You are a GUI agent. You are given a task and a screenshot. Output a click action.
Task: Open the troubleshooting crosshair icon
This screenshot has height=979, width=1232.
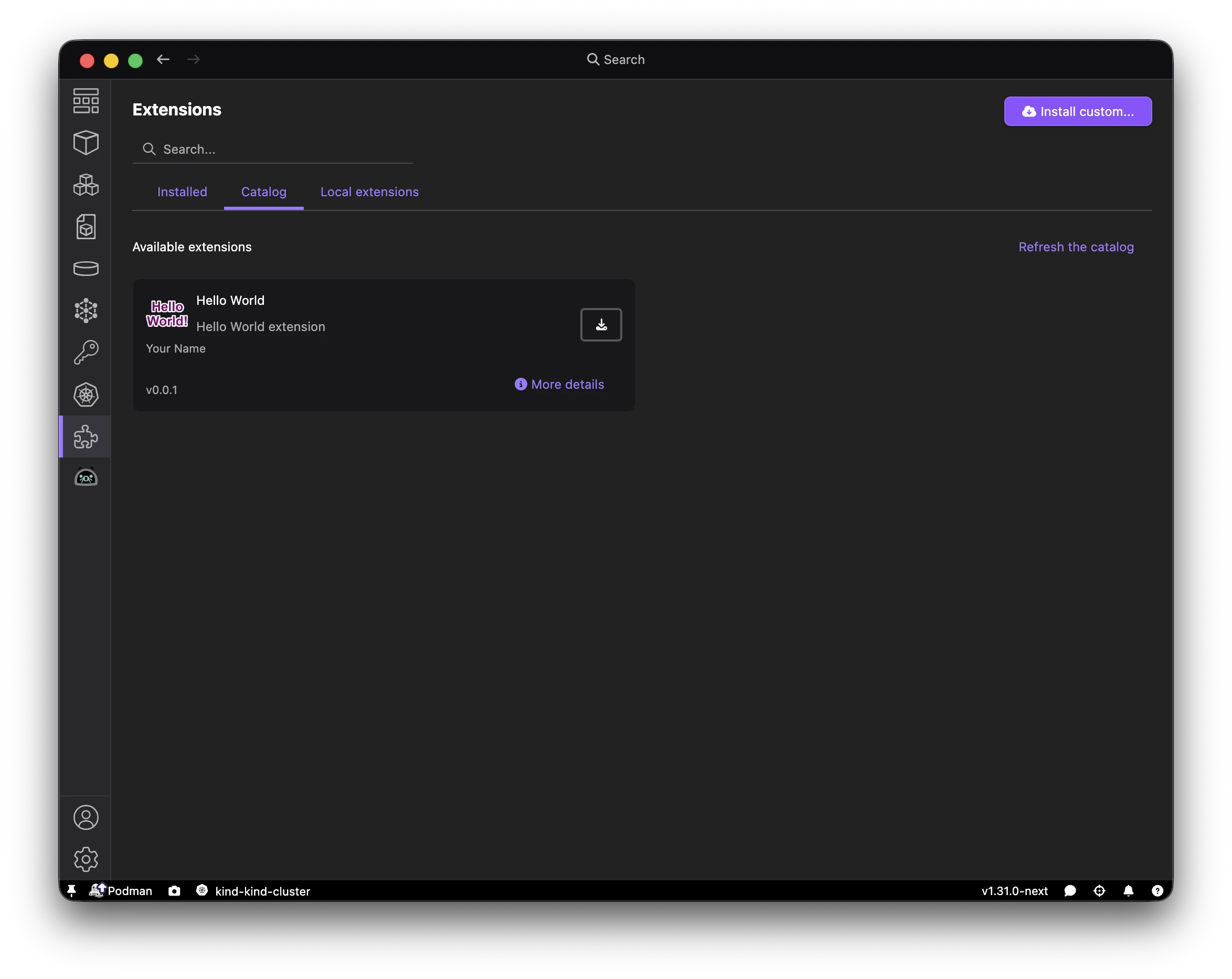coord(1099,890)
